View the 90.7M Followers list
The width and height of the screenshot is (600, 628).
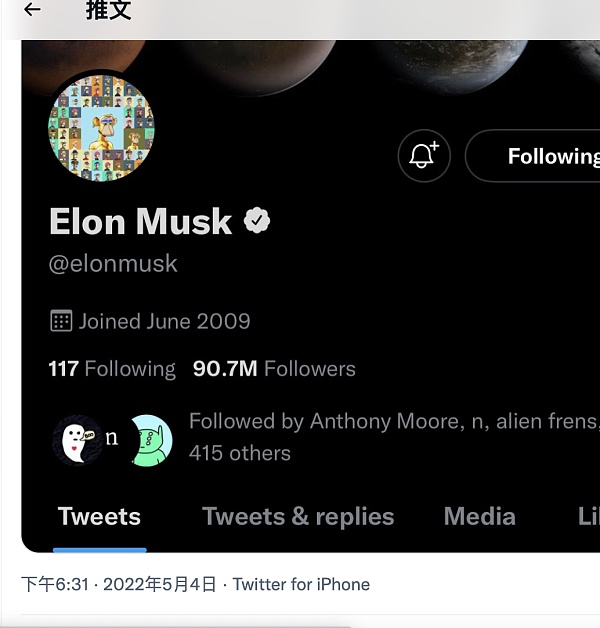pos(274,369)
